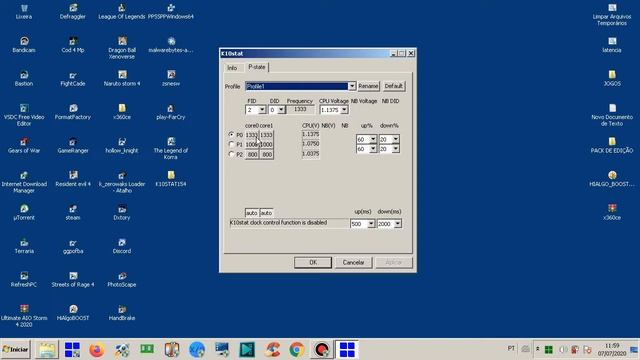Screen dimensions: 640x360
Task: Open the FID dropdown
Action: pyautogui.click(x=256, y=110)
